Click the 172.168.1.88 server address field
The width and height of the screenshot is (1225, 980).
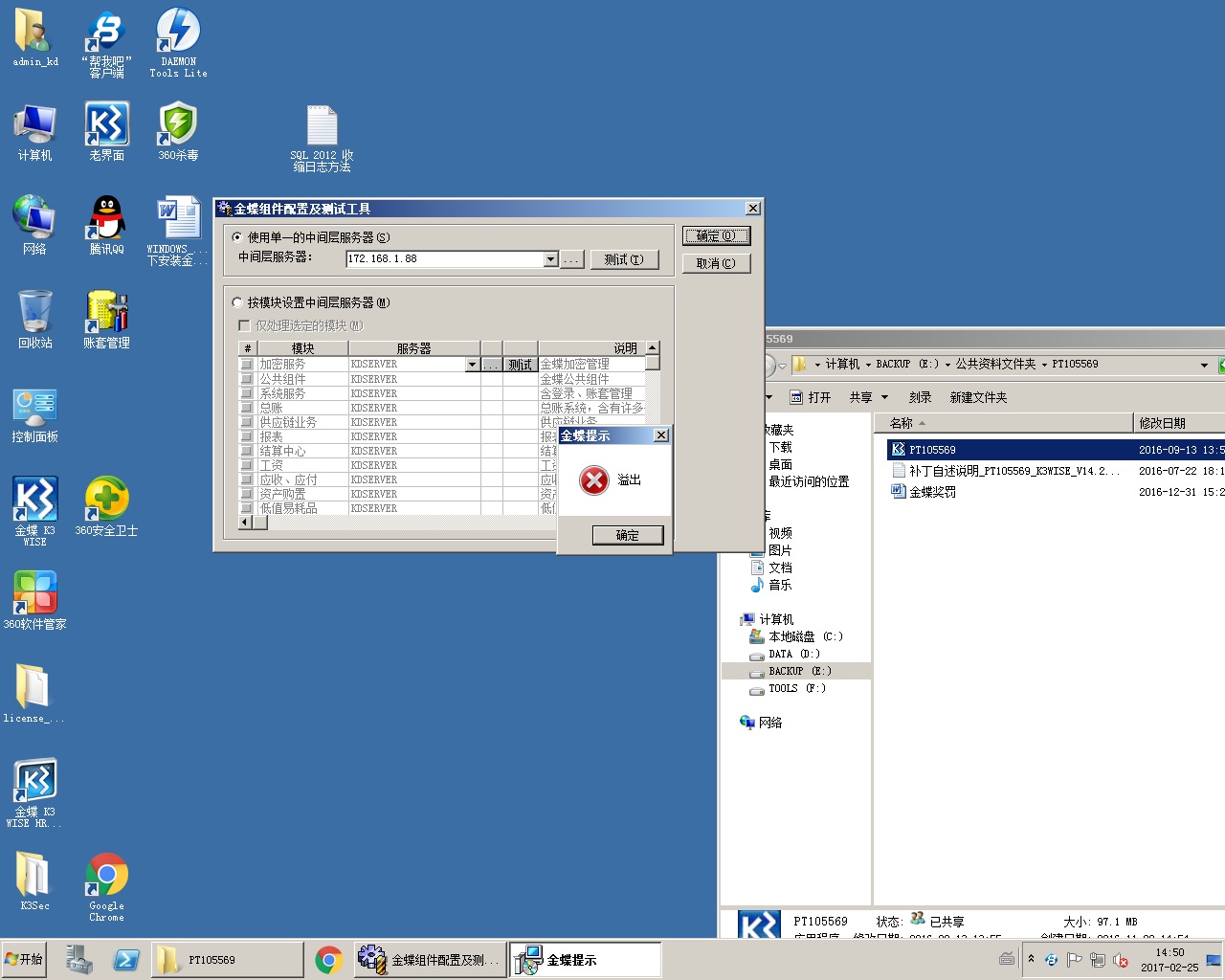click(x=445, y=259)
